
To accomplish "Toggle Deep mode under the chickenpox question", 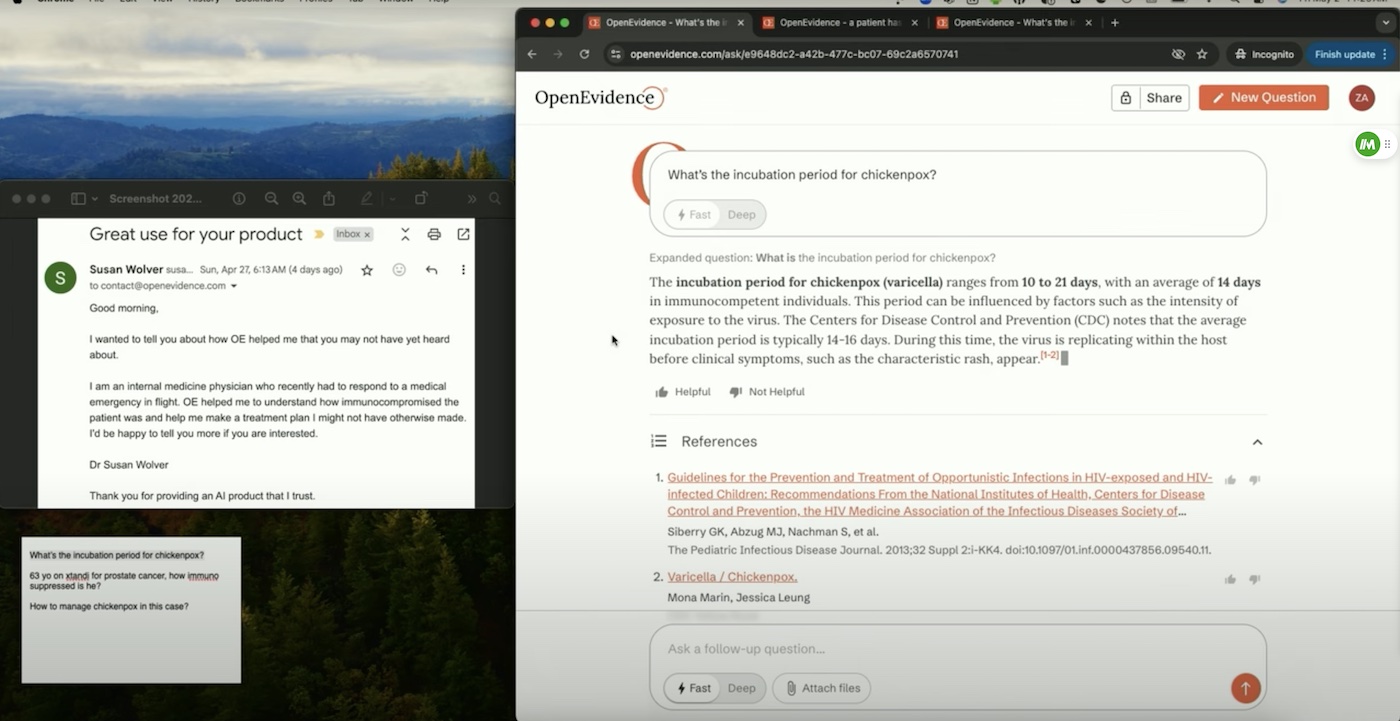I will click(x=741, y=214).
